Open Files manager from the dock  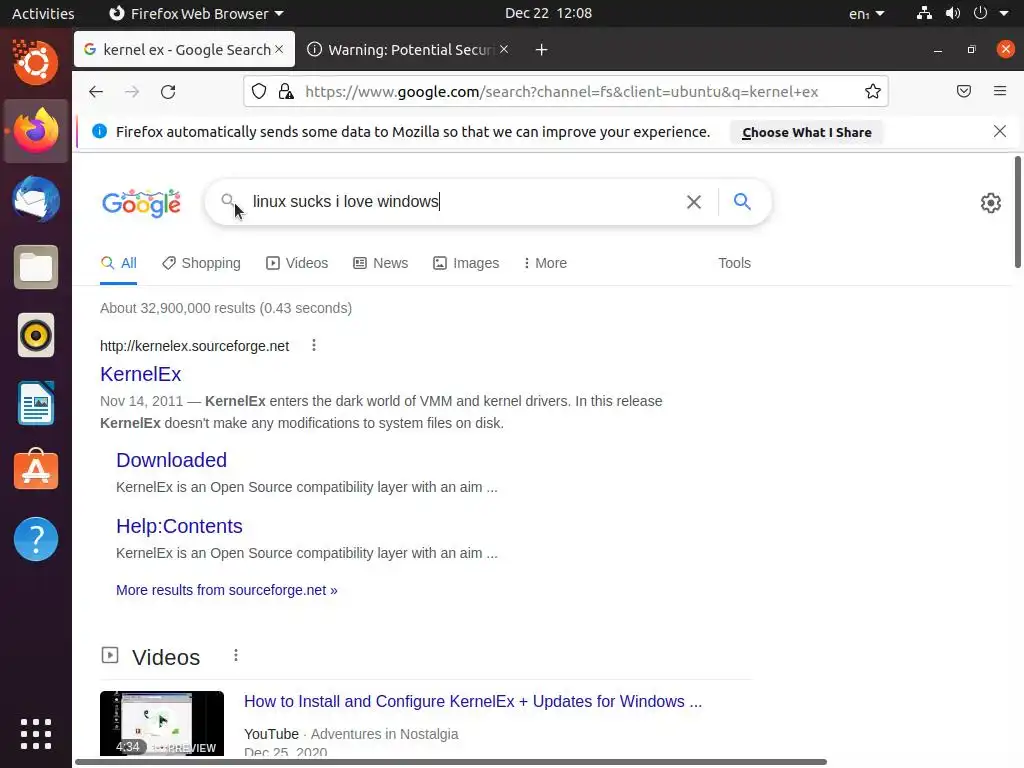36,267
